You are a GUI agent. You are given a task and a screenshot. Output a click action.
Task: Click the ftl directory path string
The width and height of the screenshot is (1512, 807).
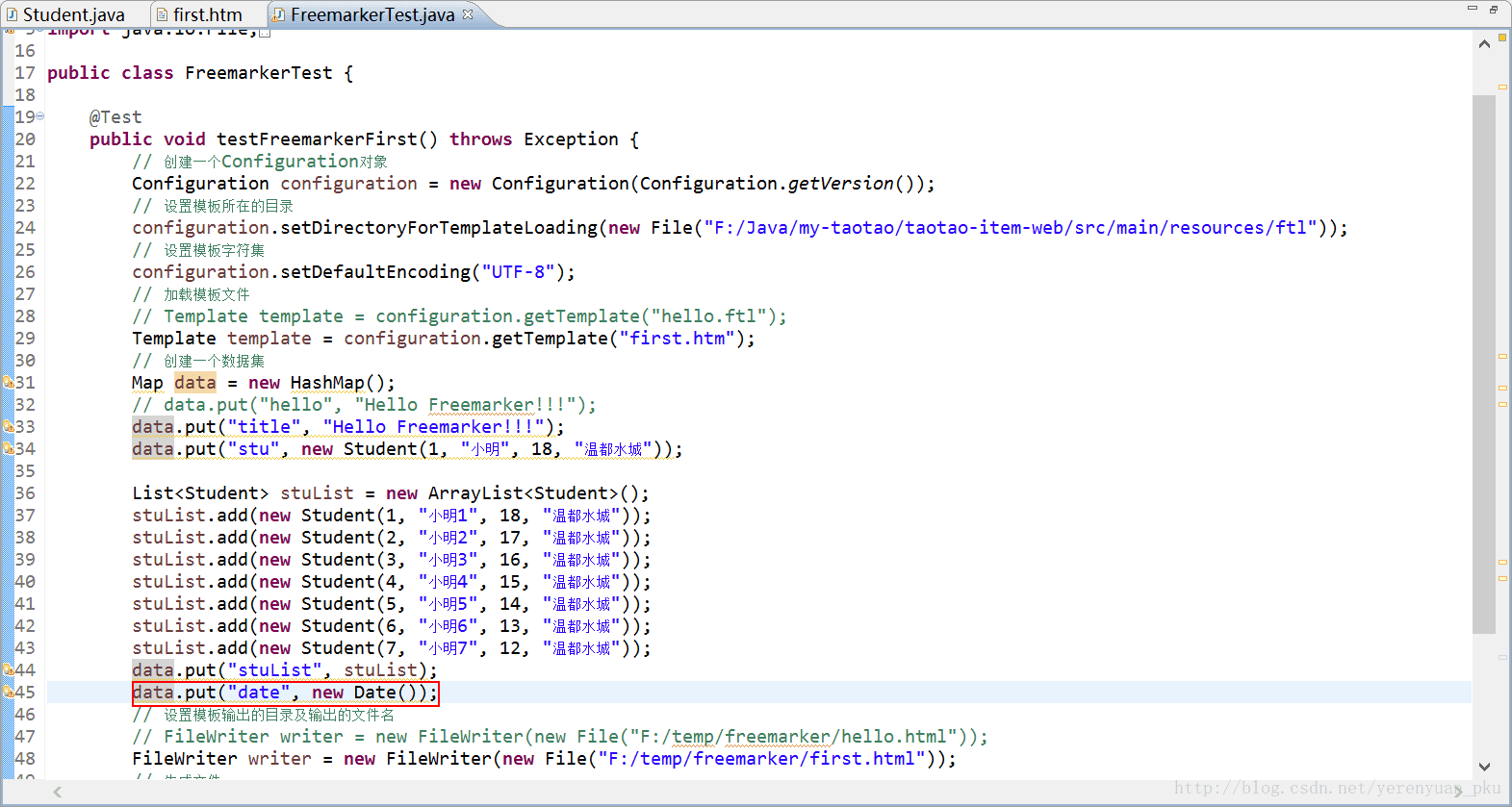(1011, 228)
